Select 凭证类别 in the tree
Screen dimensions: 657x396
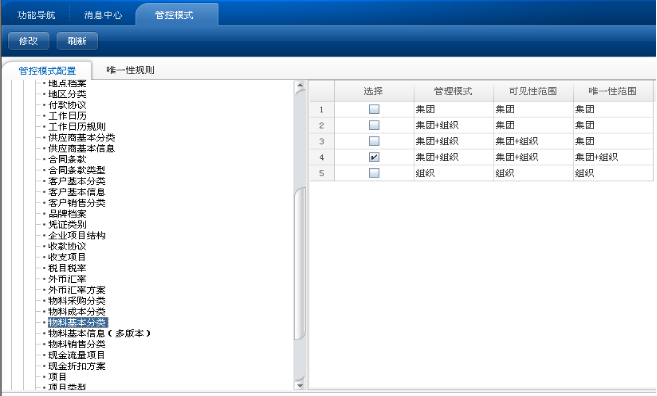(x=67, y=225)
